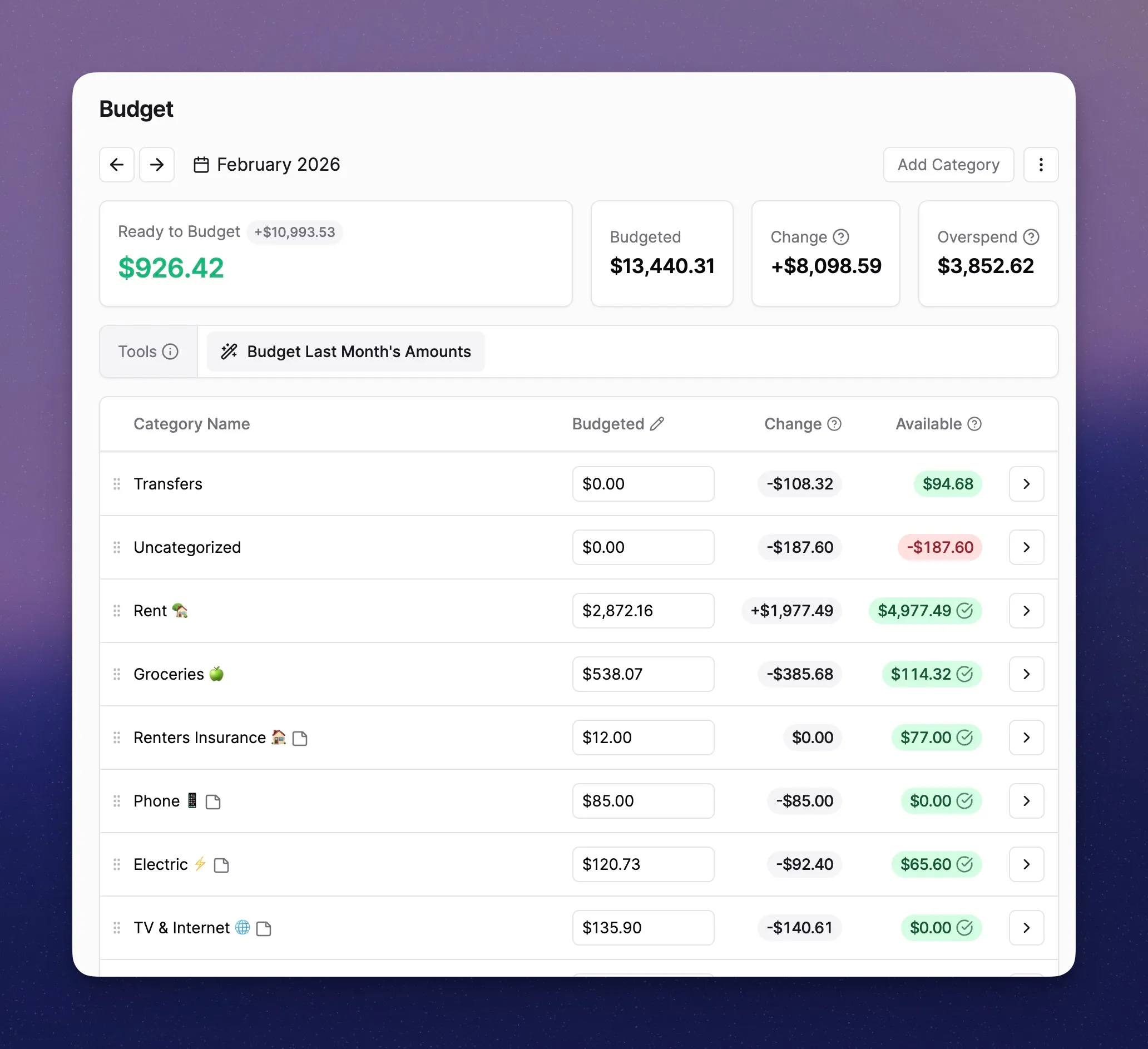This screenshot has height=1049, width=1148.
Task: Click the Renters Insurance available badge $77.00
Action: pos(936,737)
